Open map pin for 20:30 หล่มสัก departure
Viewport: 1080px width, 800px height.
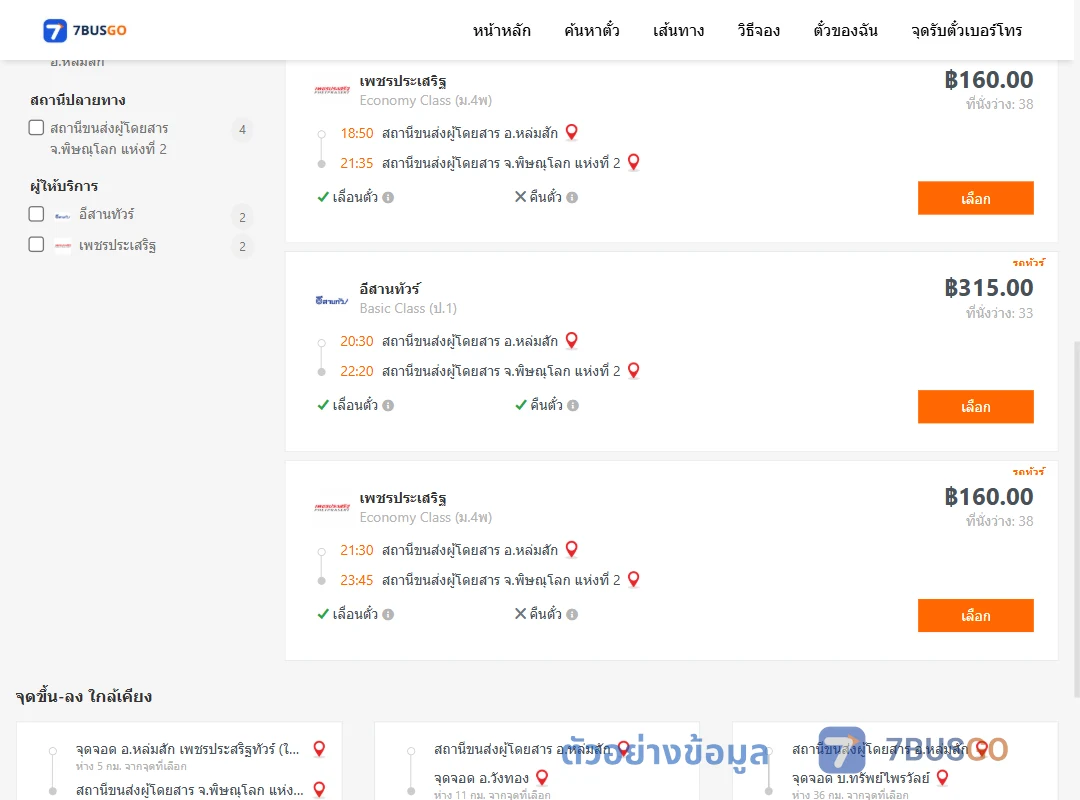pyautogui.click(x=572, y=340)
